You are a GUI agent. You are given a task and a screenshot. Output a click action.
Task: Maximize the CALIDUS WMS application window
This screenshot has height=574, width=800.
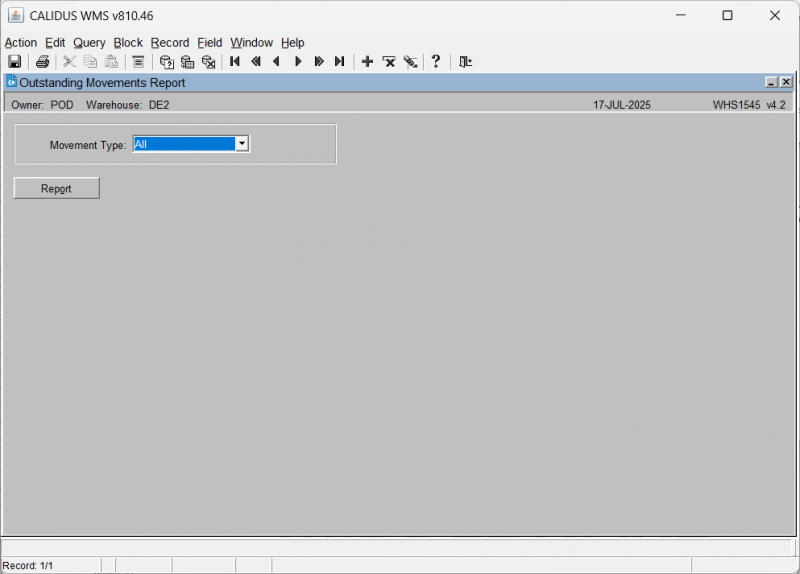[x=728, y=15]
